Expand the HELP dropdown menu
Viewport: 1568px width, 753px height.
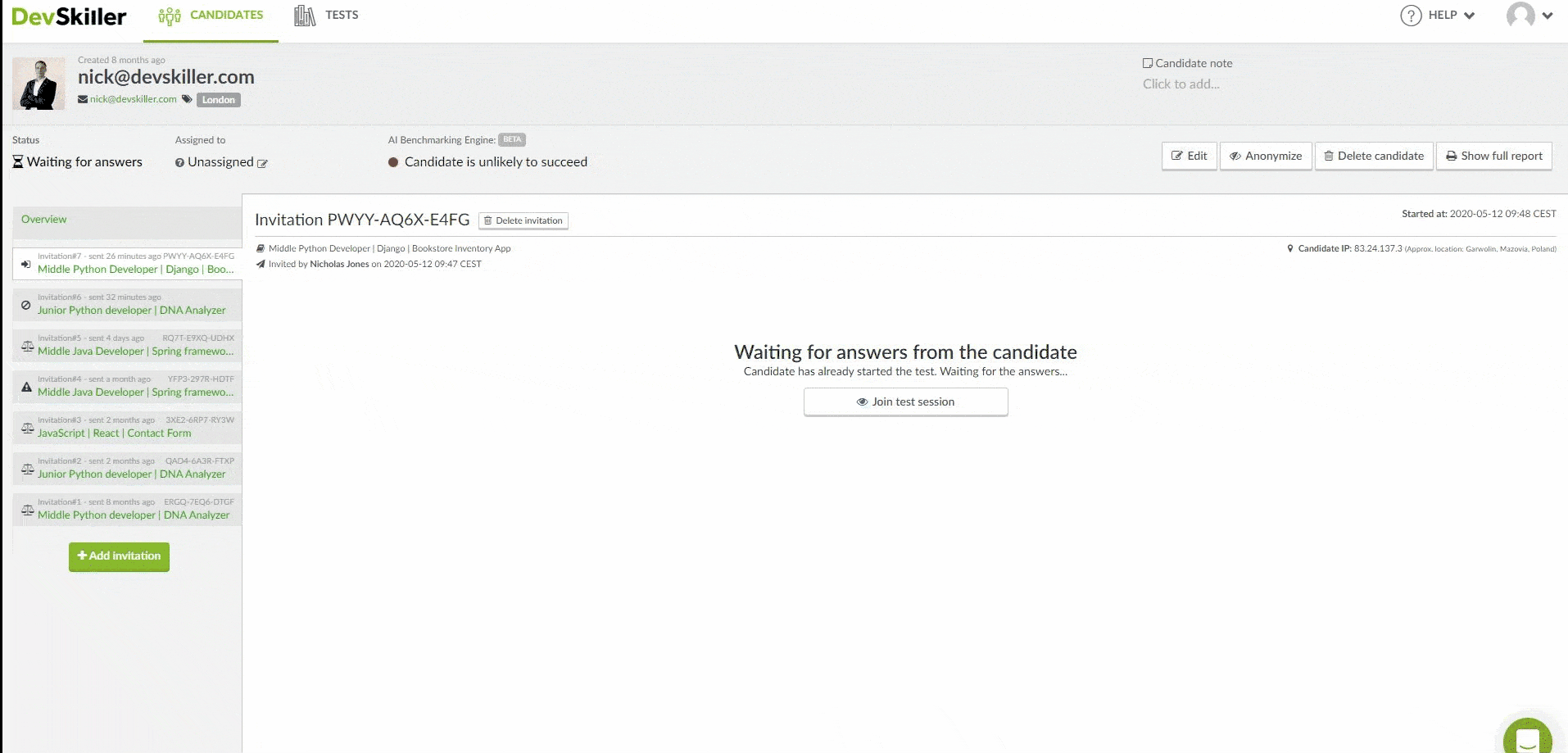(1438, 16)
